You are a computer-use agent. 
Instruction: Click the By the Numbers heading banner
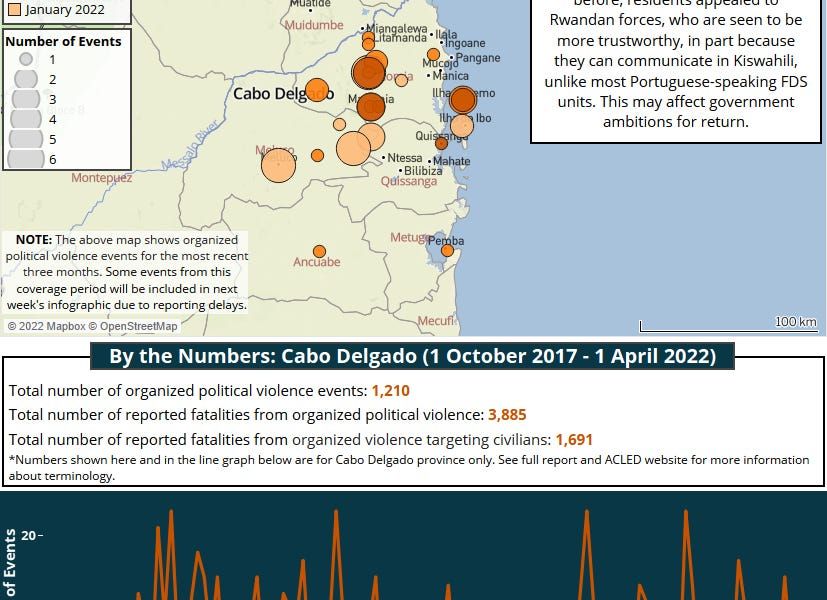point(412,356)
